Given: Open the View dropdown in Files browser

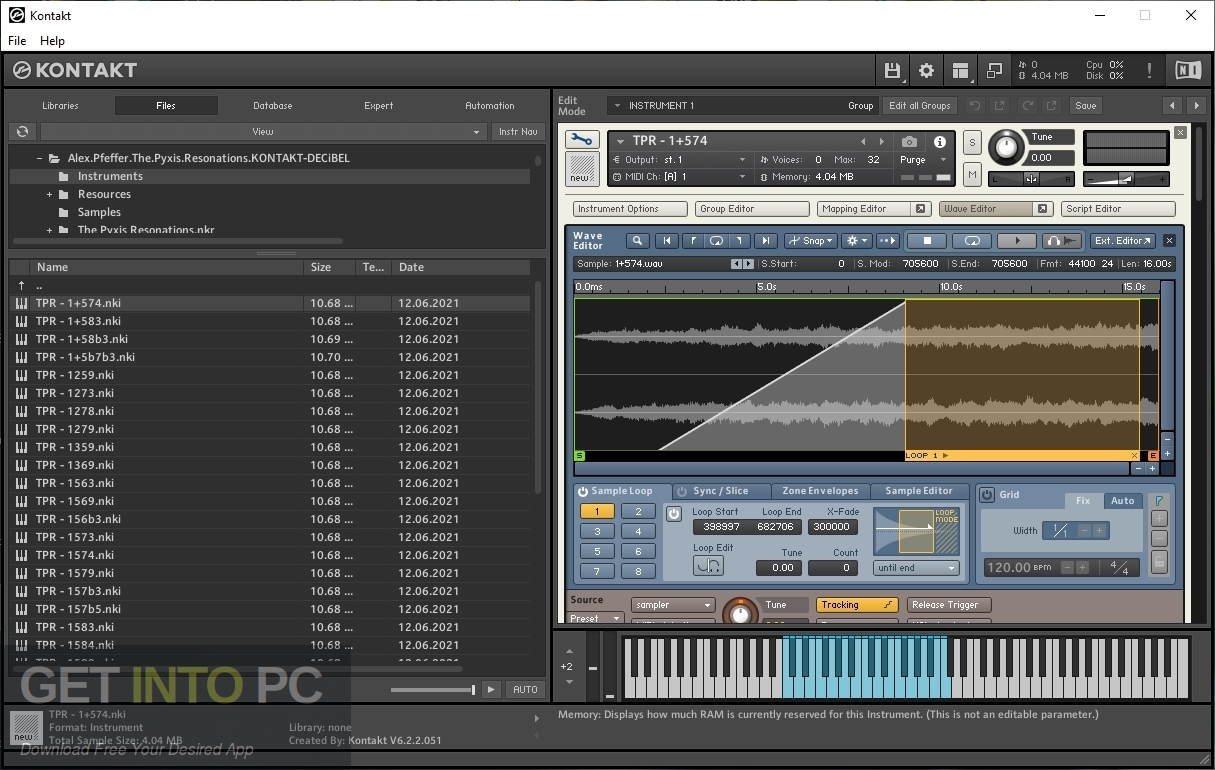Looking at the screenshot, I should coord(263,131).
